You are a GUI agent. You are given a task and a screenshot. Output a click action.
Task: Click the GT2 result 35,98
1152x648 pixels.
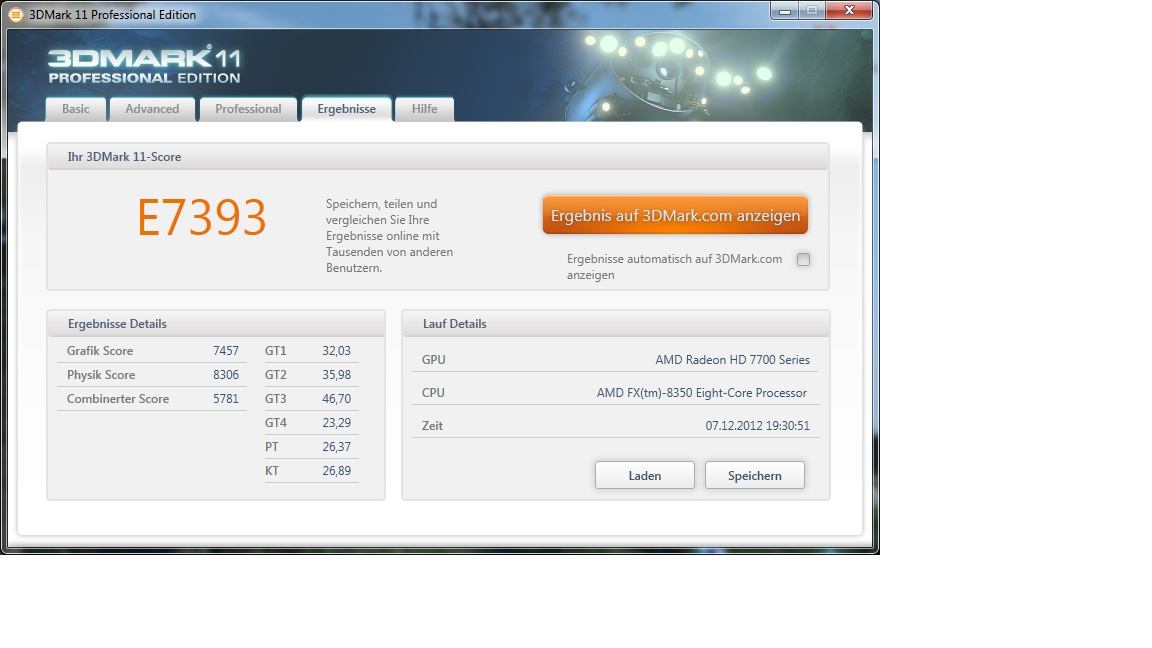coord(336,375)
